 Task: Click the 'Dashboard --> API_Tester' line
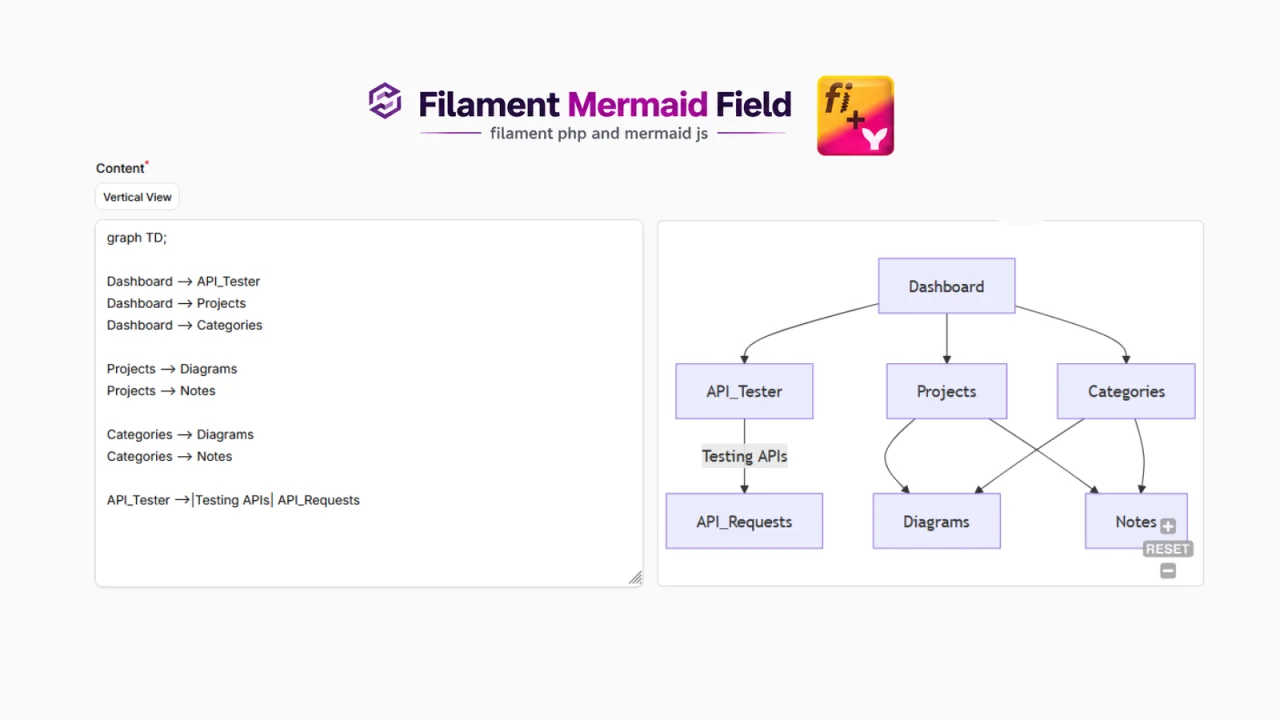coord(183,281)
